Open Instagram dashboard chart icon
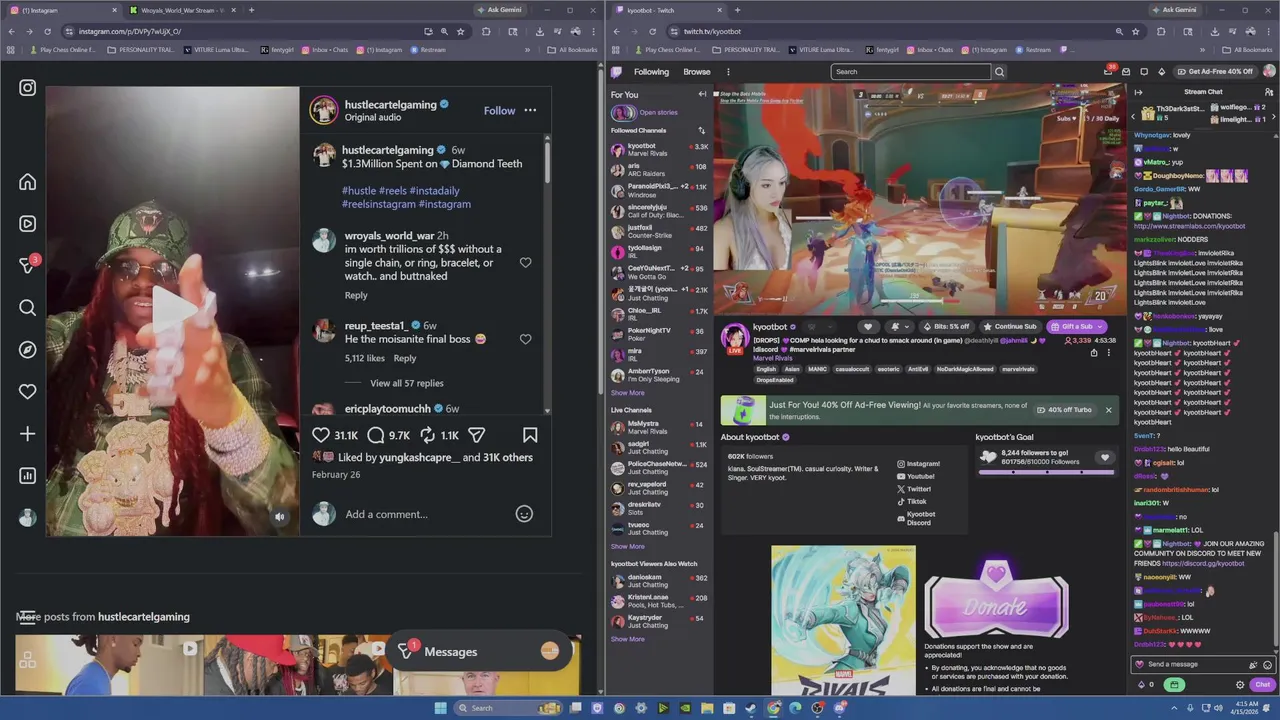 [27, 476]
